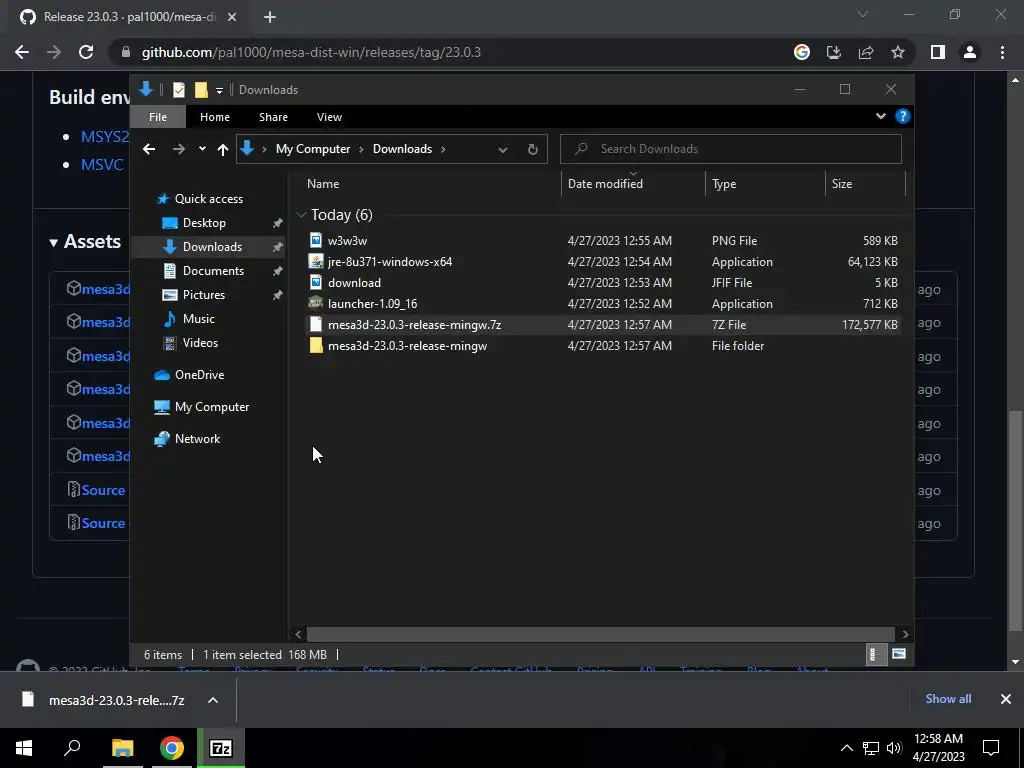Click the Chrome address bar URL
Viewport: 1024px width, 768px height.
point(311,52)
